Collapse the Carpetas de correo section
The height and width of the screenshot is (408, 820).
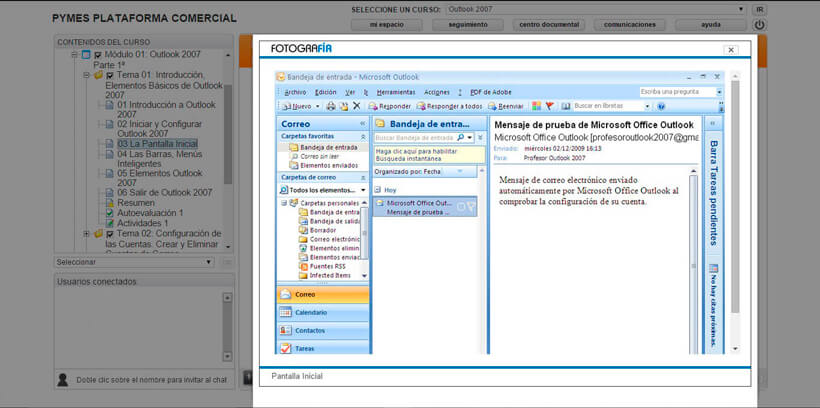363,177
